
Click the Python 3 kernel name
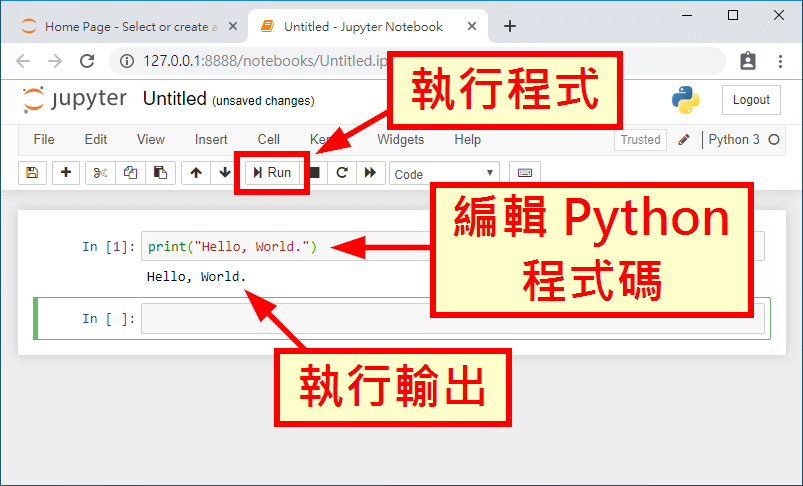734,140
